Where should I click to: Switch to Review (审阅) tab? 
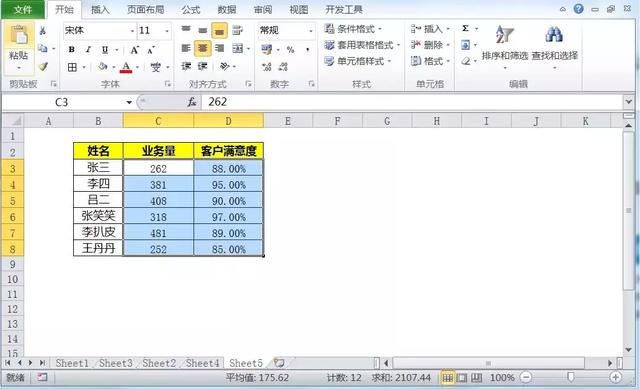point(263,9)
